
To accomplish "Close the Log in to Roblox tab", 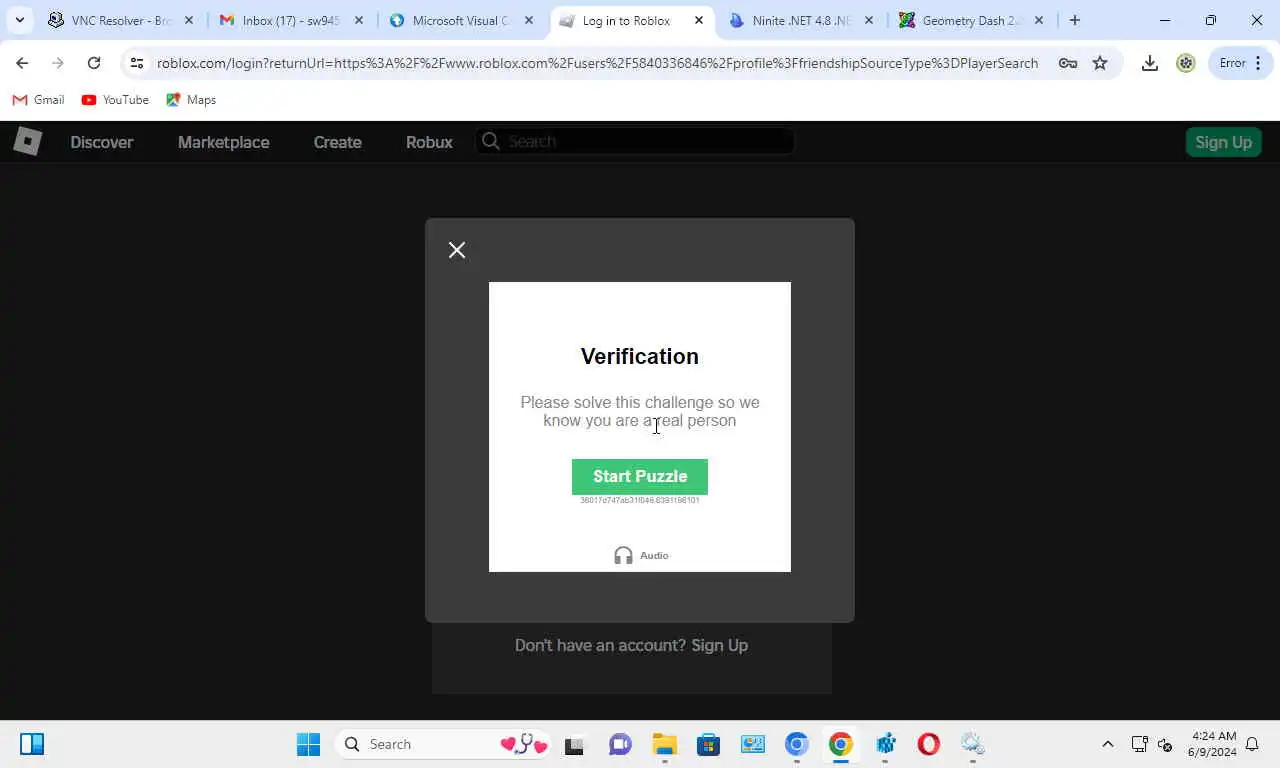I will [x=699, y=20].
